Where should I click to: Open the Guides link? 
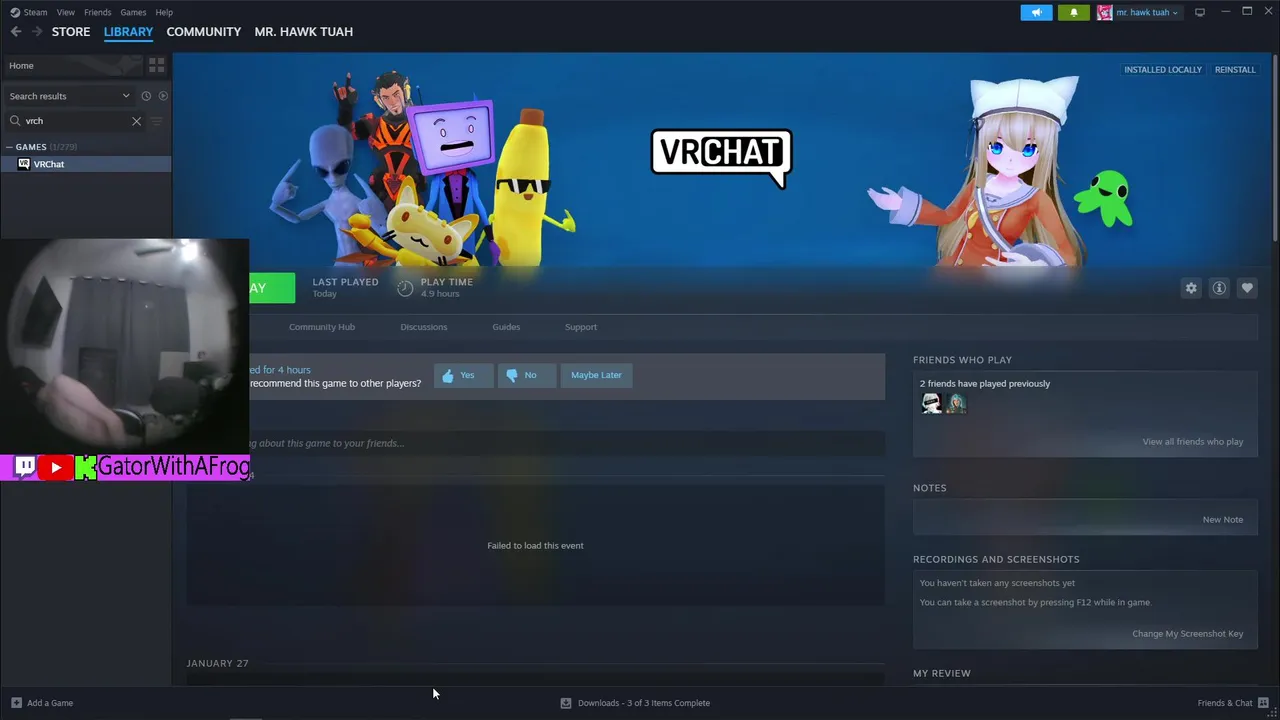506,327
